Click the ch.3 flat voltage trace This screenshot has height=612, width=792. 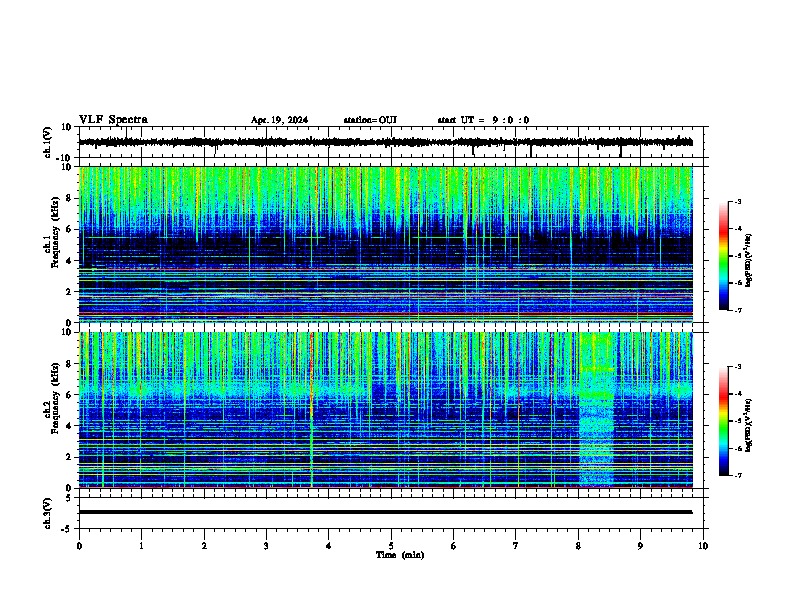(x=385, y=512)
